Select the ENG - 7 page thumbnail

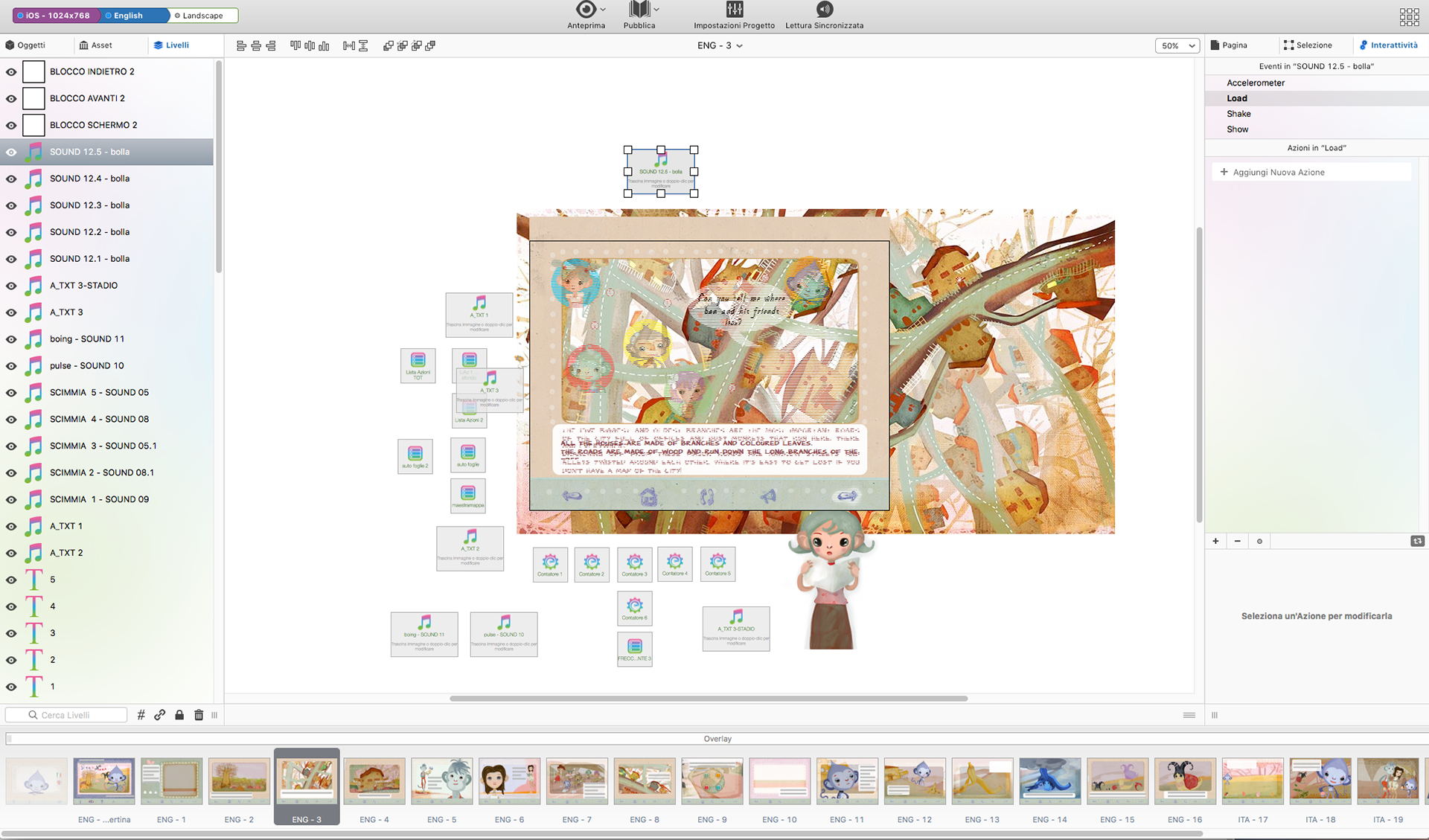coord(577,781)
